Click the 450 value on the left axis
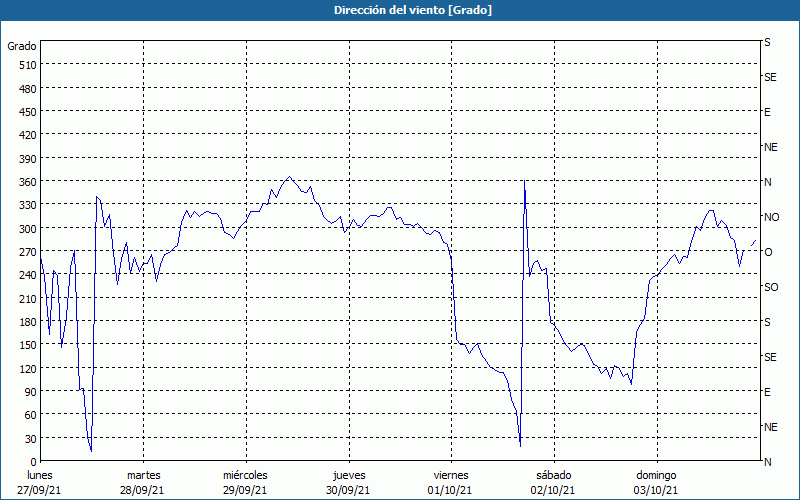Screen dimensions: 800x500 pyautogui.click(x=28, y=112)
